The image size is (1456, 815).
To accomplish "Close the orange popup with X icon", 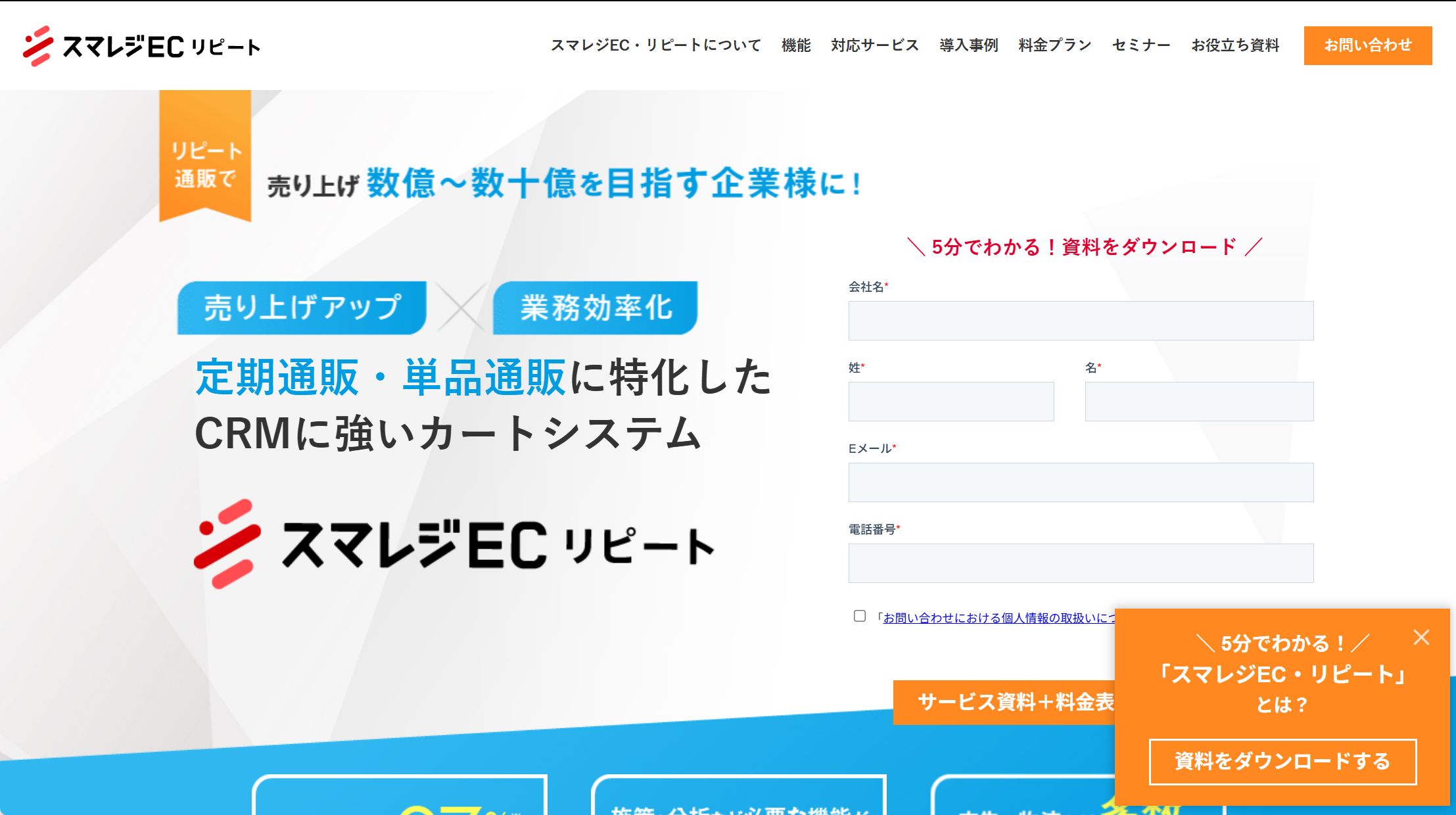I will [x=1421, y=637].
